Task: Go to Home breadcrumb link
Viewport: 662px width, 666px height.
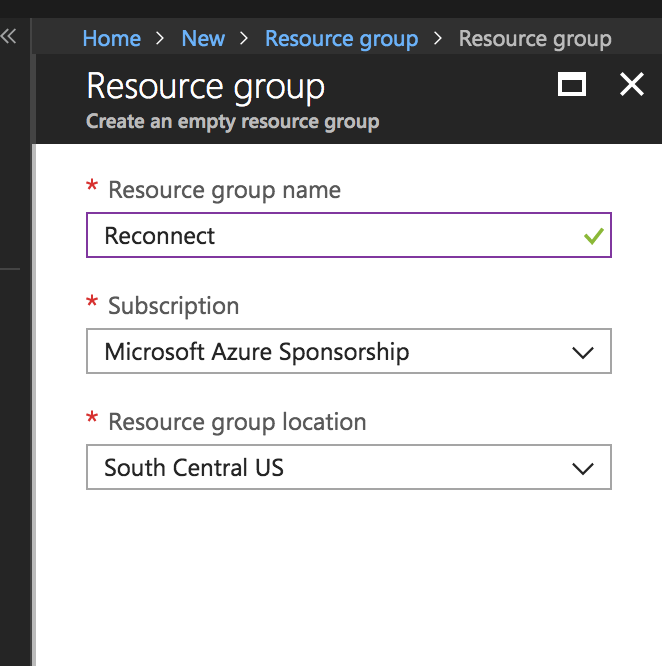Action: (112, 39)
